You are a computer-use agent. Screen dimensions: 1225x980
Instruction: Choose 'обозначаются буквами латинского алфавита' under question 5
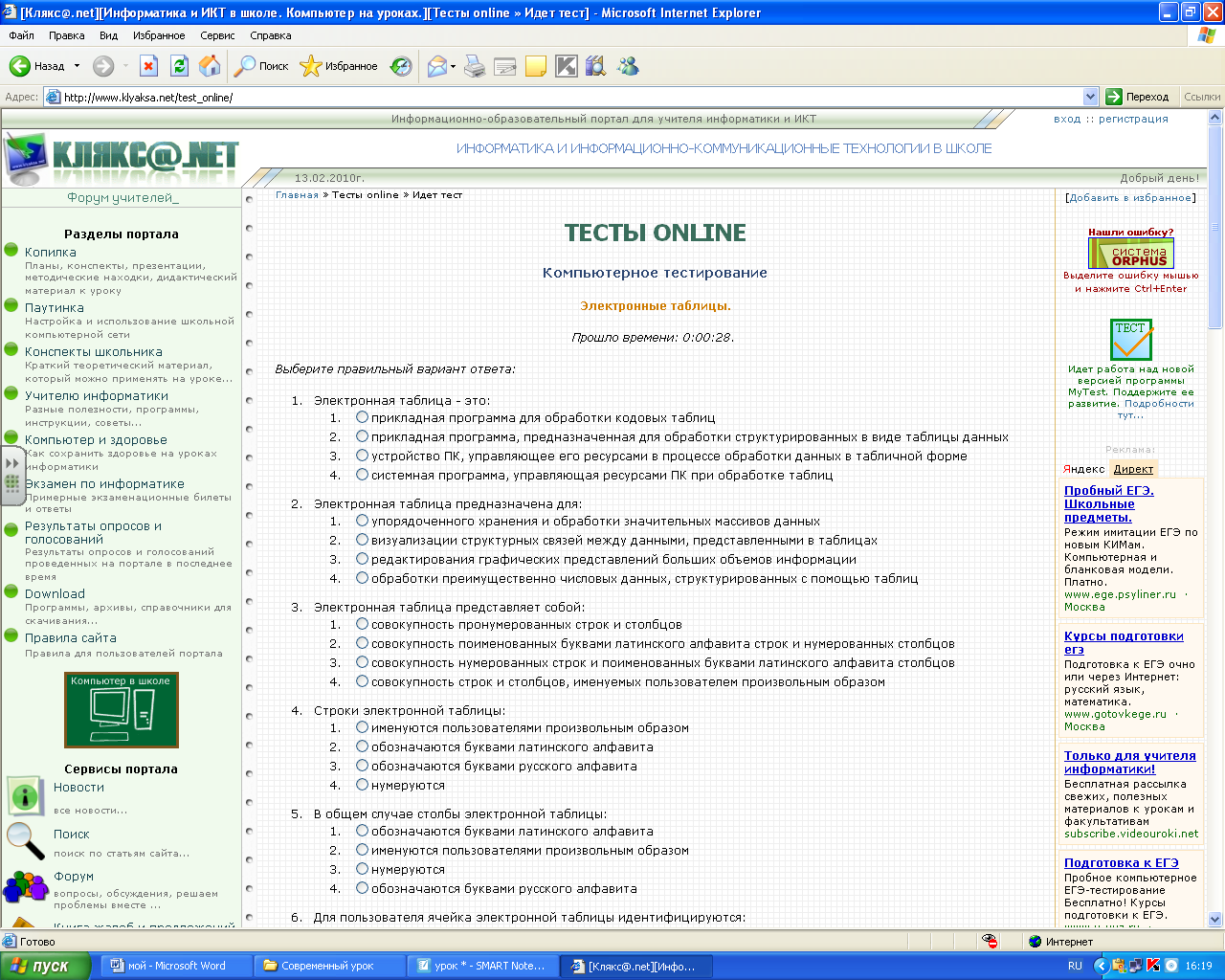tap(363, 831)
